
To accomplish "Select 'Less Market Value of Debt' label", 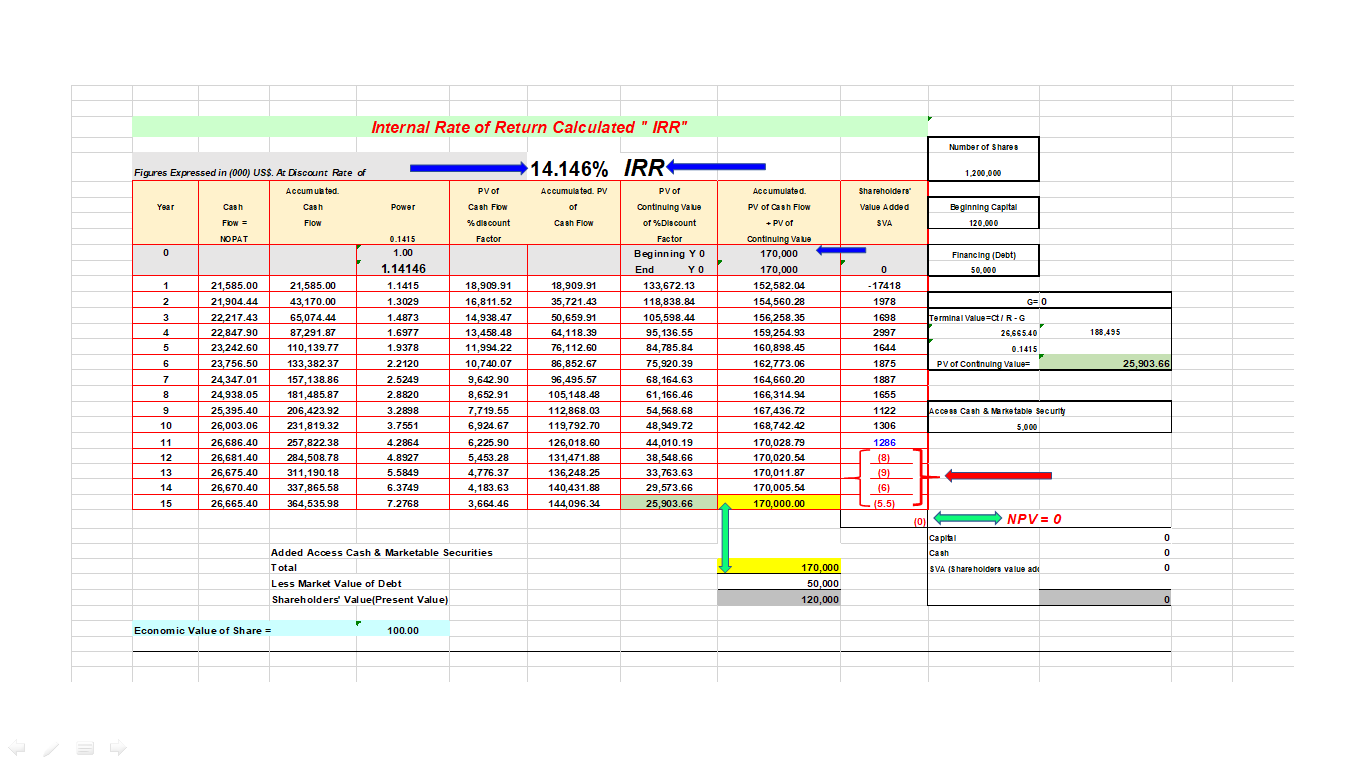I will click(x=337, y=583).
